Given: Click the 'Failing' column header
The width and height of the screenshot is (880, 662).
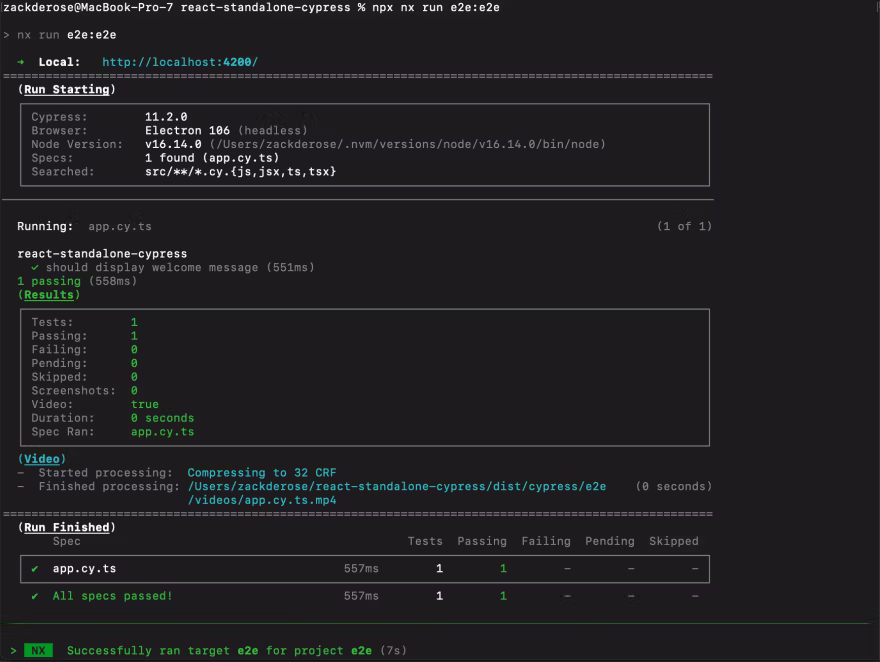Looking at the screenshot, I should coord(545,541).
